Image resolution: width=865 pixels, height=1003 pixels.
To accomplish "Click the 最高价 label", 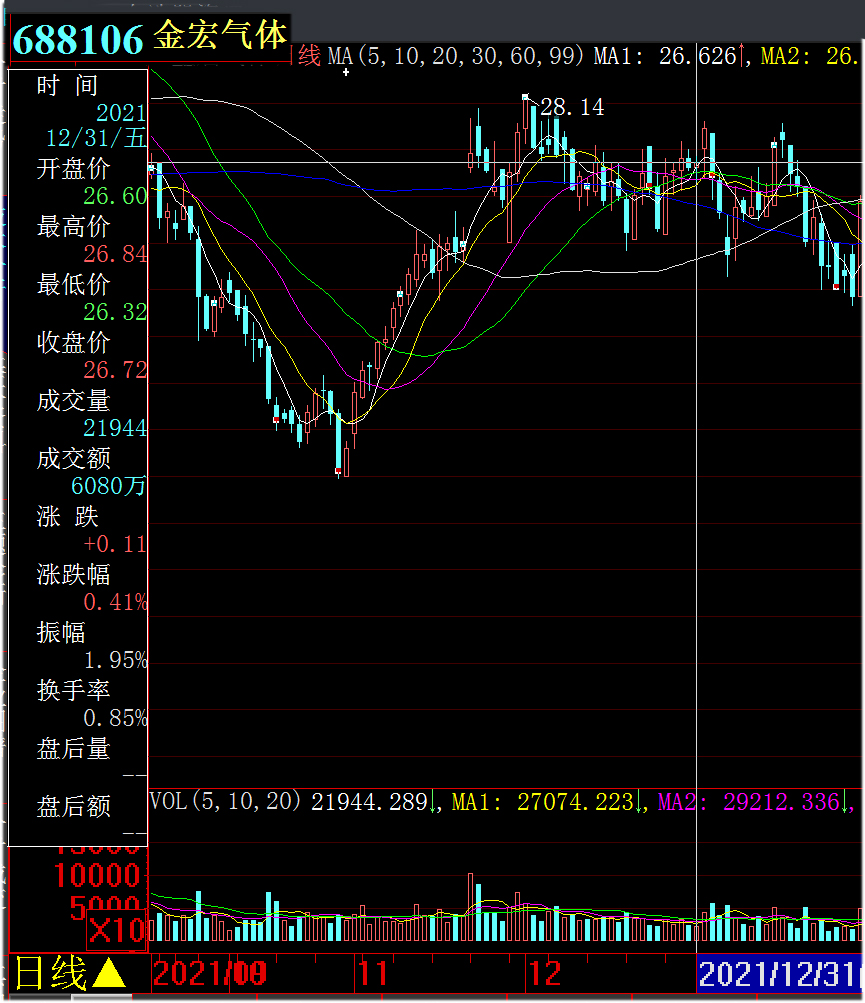I will [73, 226].
